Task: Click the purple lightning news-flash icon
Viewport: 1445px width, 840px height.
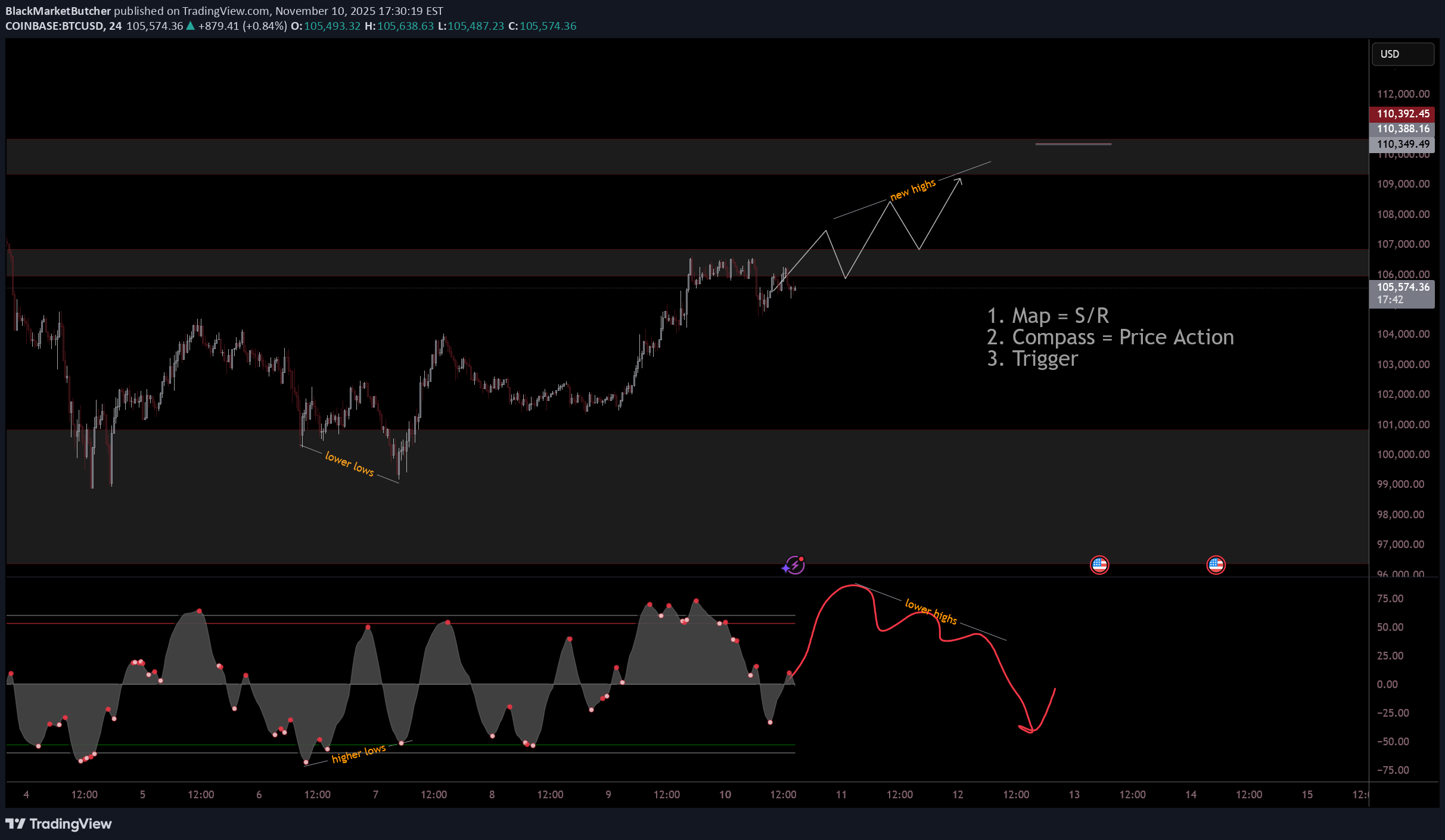Action: (x=794, y=565)
